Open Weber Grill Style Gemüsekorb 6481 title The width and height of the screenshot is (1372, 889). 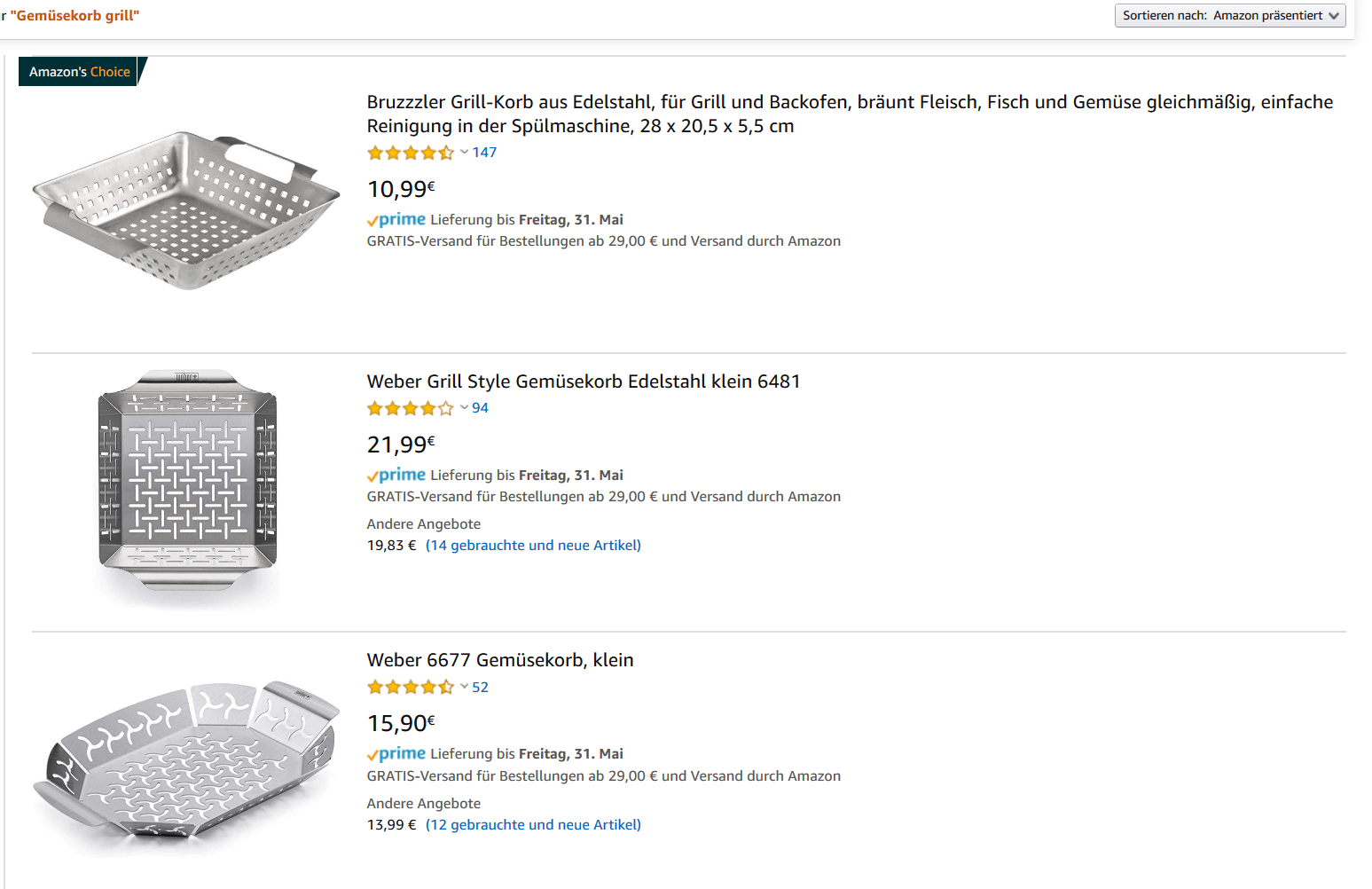click(x=583, y=382)
